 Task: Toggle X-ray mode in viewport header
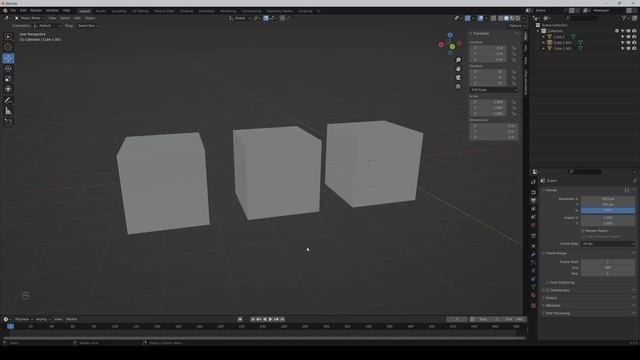[493, 18]
